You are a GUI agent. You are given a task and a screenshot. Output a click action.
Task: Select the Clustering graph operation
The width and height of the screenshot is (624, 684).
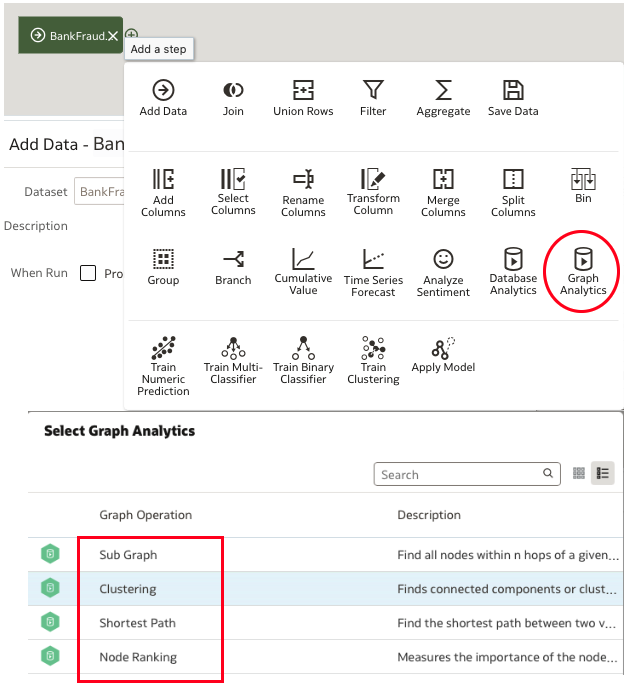pos(128,589)
